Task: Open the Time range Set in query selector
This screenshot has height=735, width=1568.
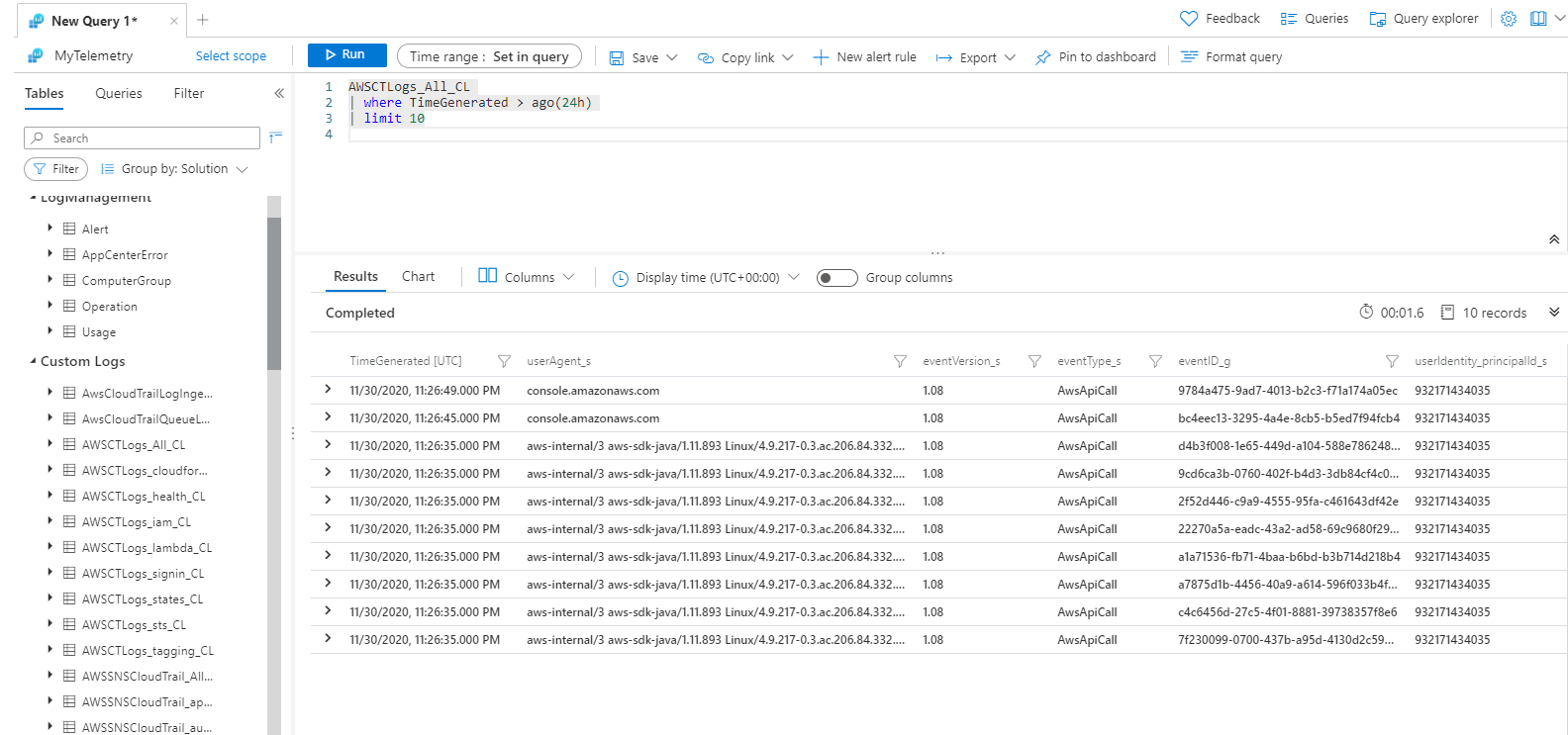Action: [489, 56]
